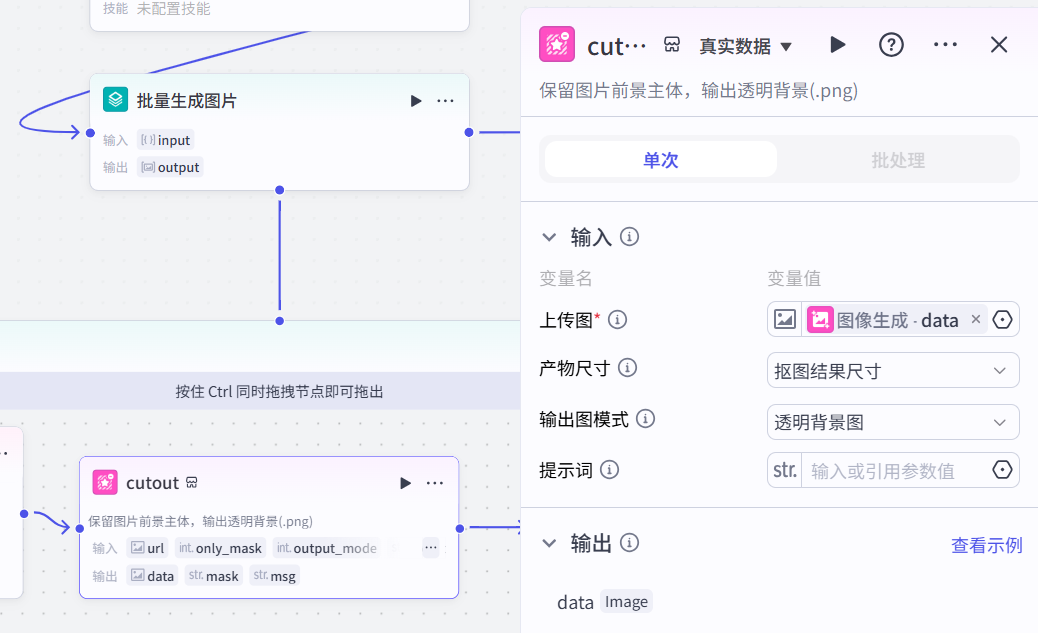1038x633 pixels.
Task: Show info for 输出 section
Action: click(629, 543)
